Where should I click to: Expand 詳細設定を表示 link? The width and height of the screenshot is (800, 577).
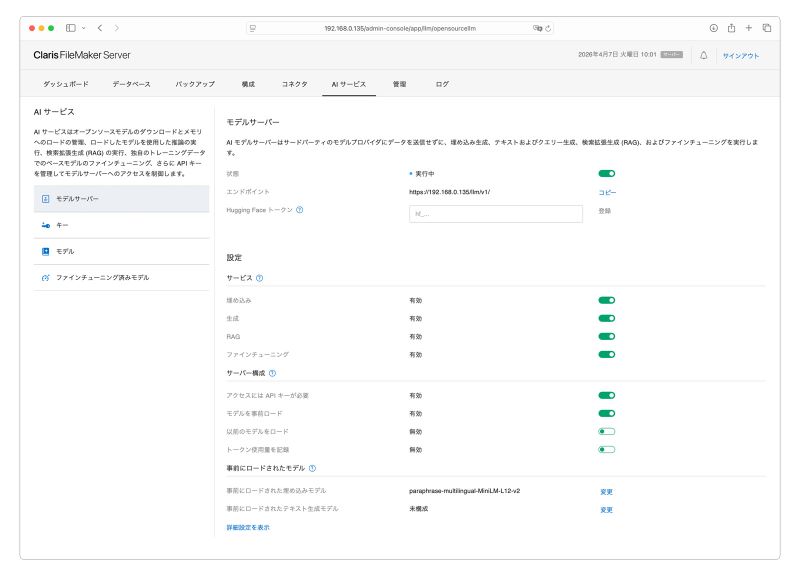248,527
